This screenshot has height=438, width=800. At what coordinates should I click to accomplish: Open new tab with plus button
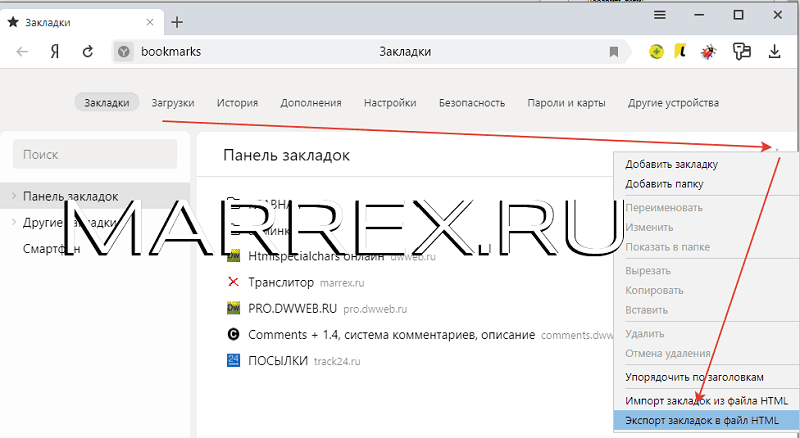[x=177, y=22]
